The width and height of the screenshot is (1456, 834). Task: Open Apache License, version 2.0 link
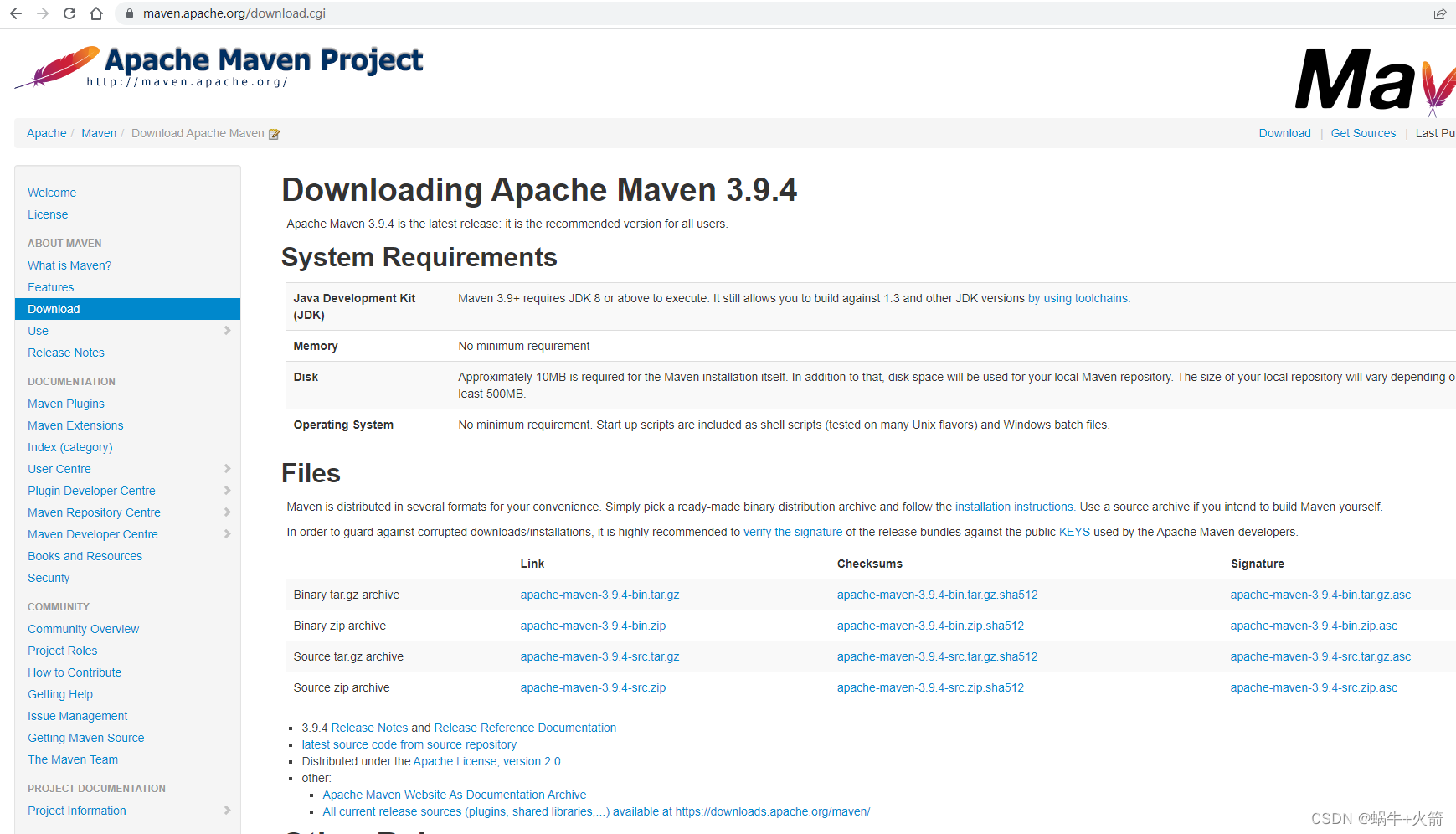tap(486, 761)
